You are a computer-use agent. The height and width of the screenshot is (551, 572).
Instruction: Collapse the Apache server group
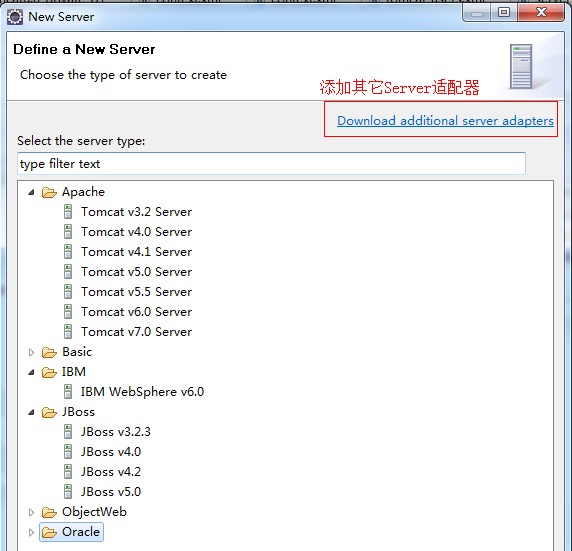(31, 192)
